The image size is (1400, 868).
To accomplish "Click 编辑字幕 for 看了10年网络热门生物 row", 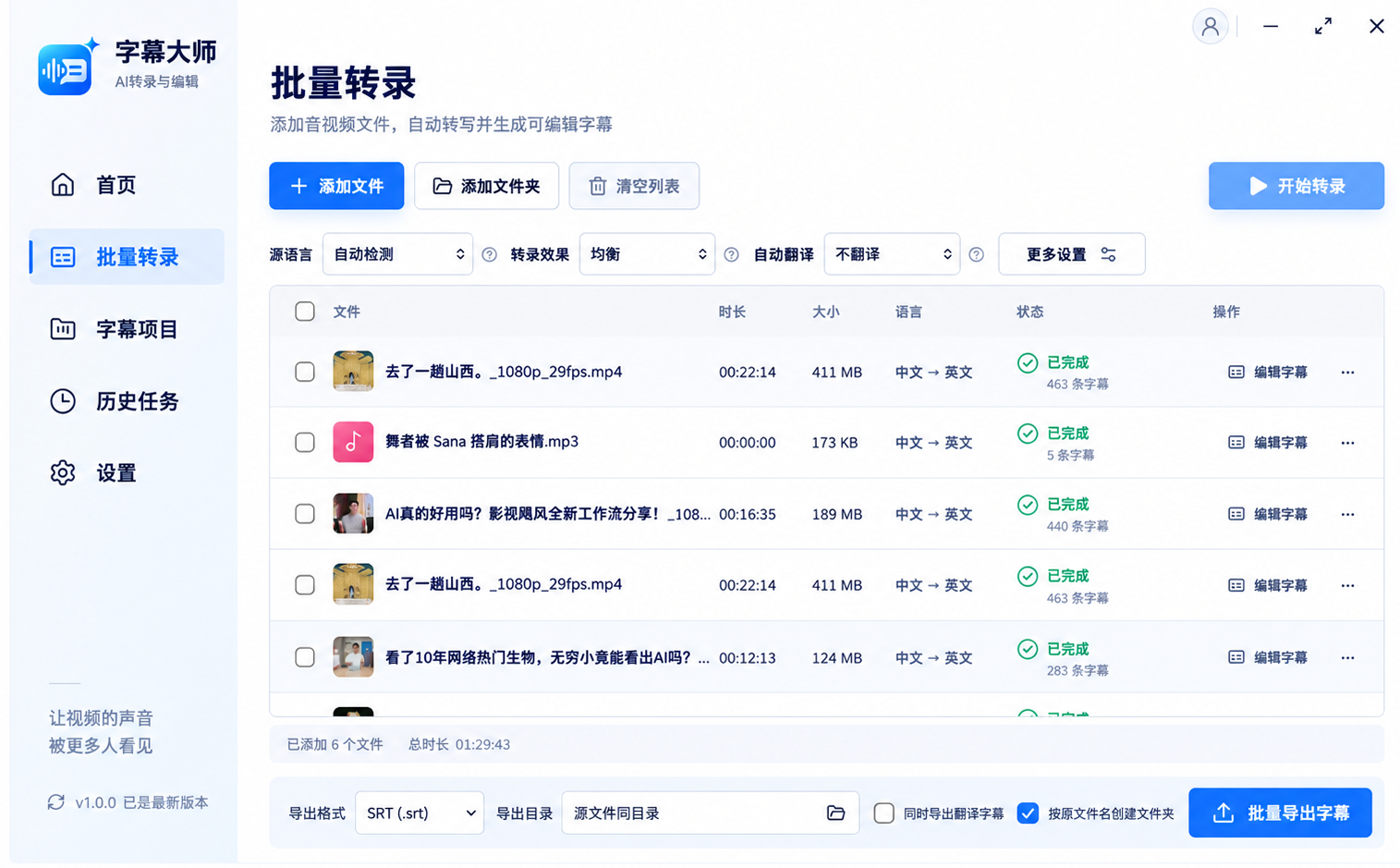I will [1268, 658].
